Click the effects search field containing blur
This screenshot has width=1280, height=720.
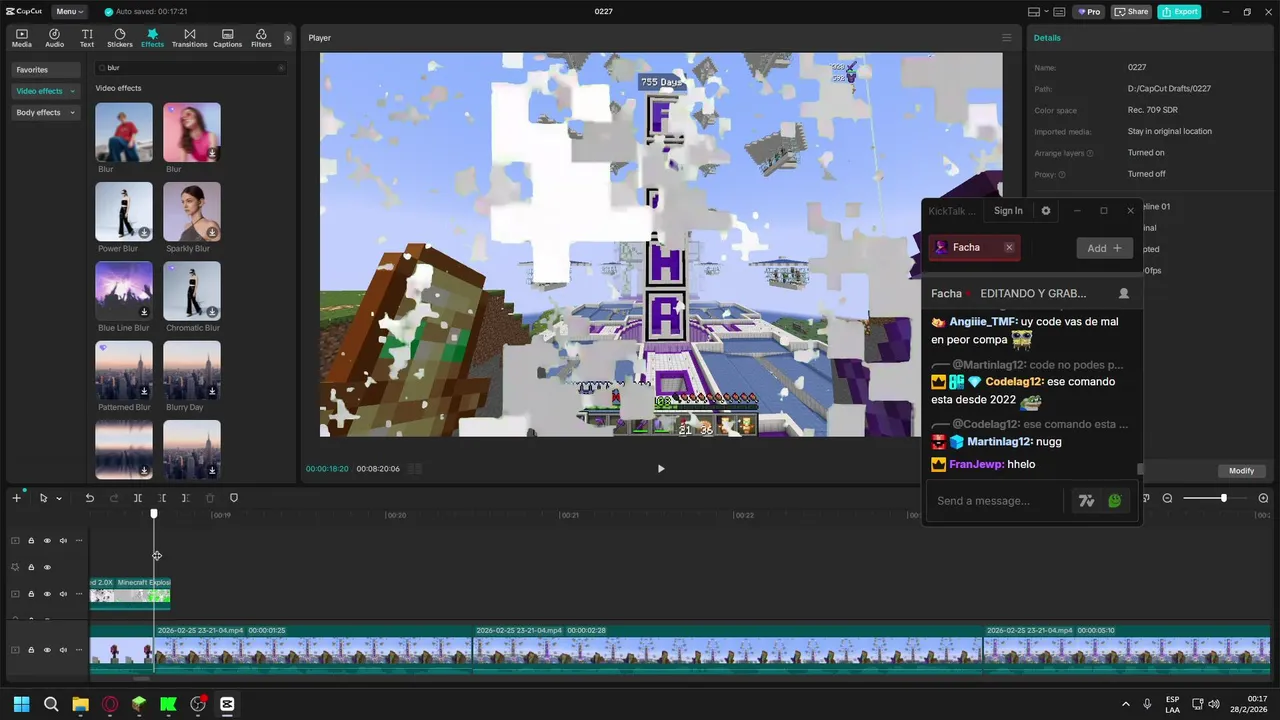[190, 68]
